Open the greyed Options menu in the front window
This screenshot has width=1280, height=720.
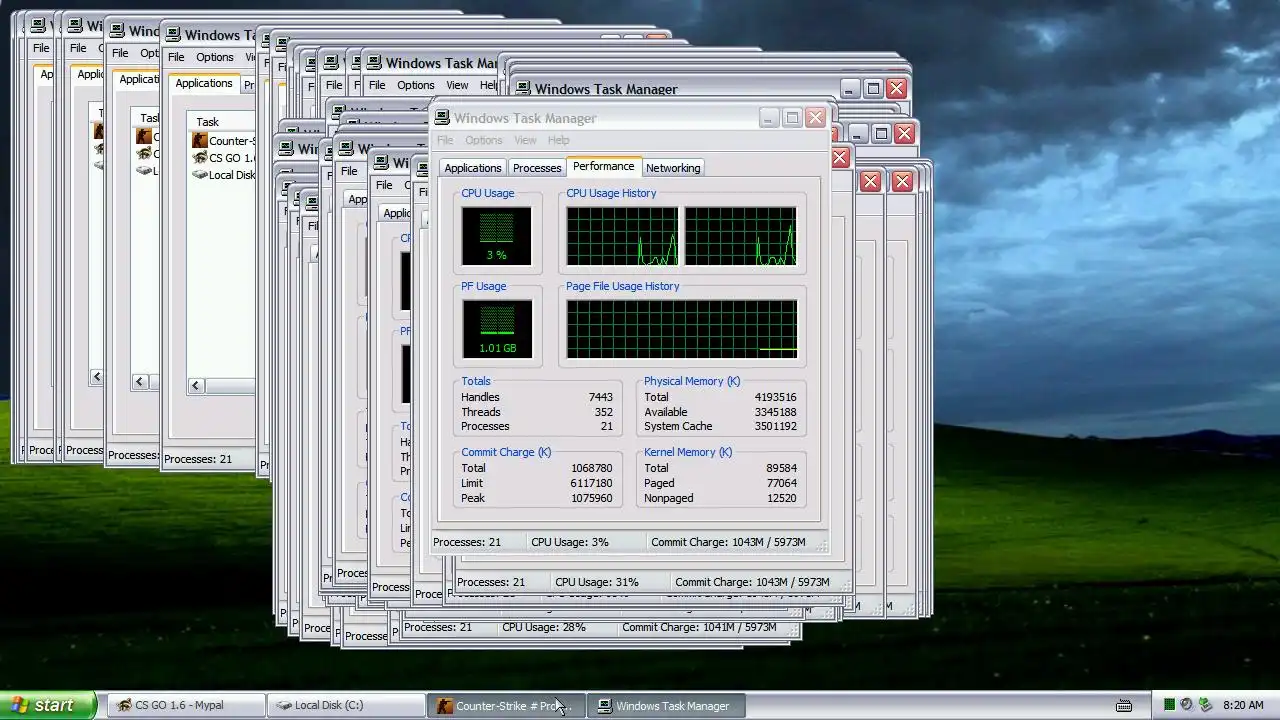click(484, 140)
